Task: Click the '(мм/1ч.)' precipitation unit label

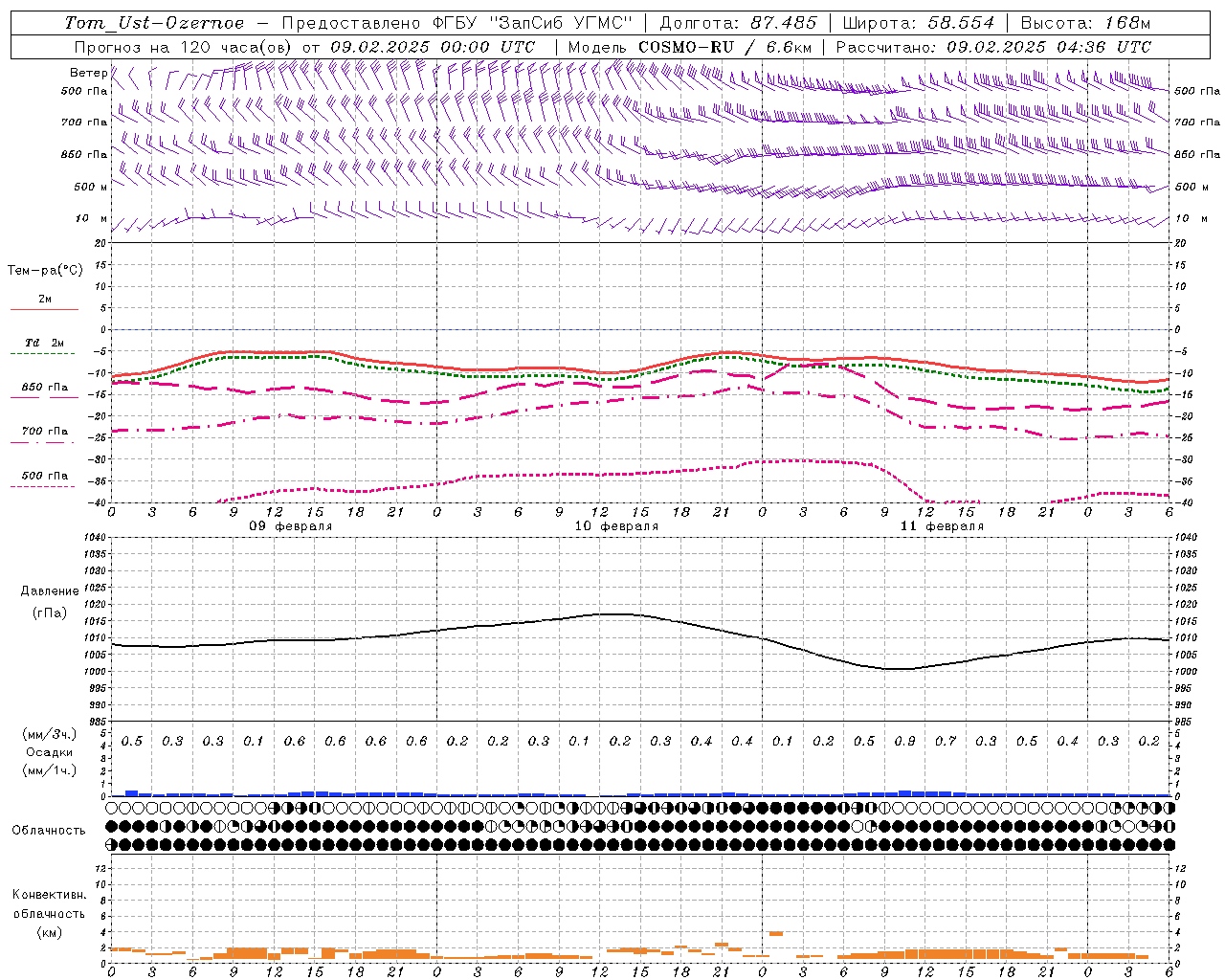Action: (x=50, y=770)
